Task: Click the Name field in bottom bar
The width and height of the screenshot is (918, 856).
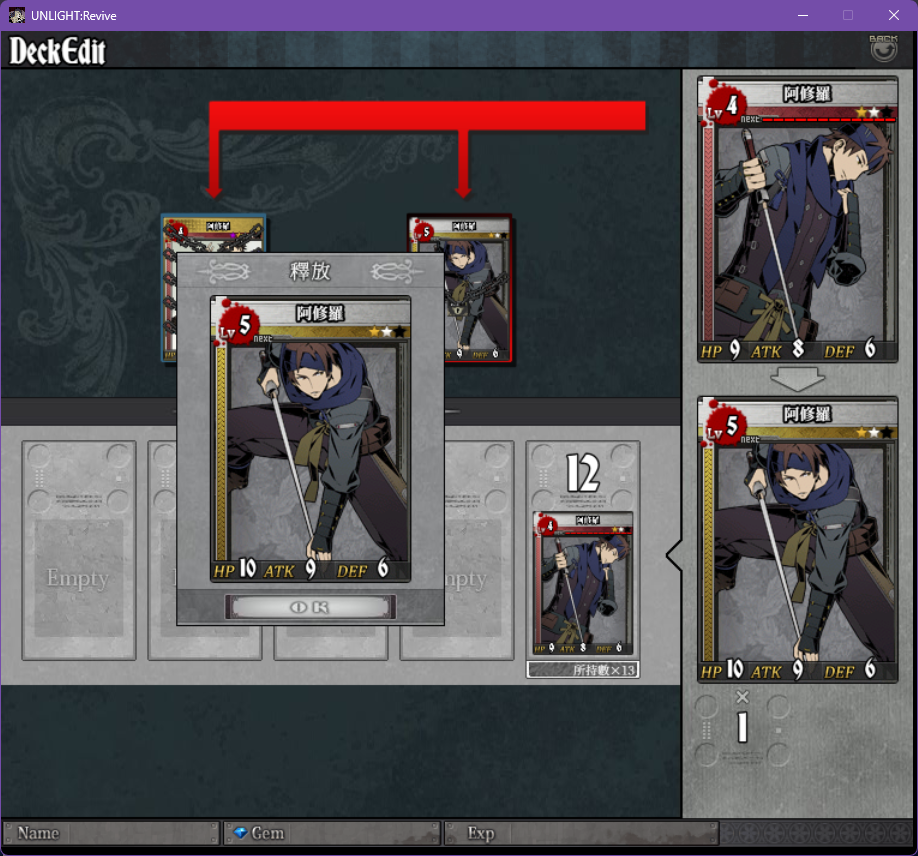Action: point(111,833)
